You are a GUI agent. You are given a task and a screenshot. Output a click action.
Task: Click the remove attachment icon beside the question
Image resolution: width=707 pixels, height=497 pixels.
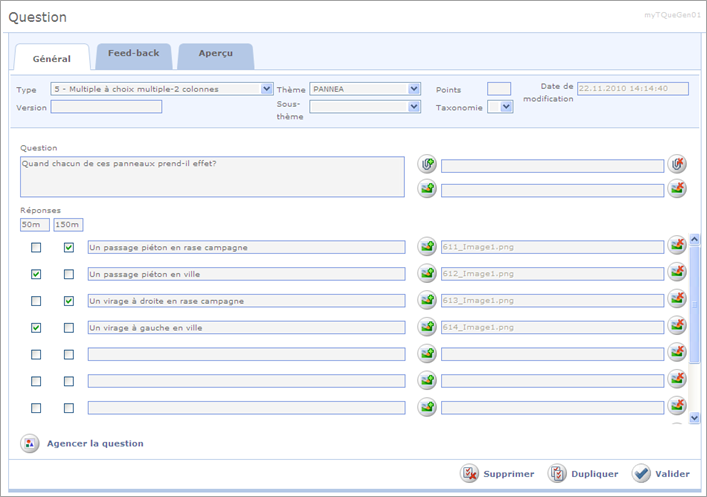pyautogui.click(x=678, y=164)
